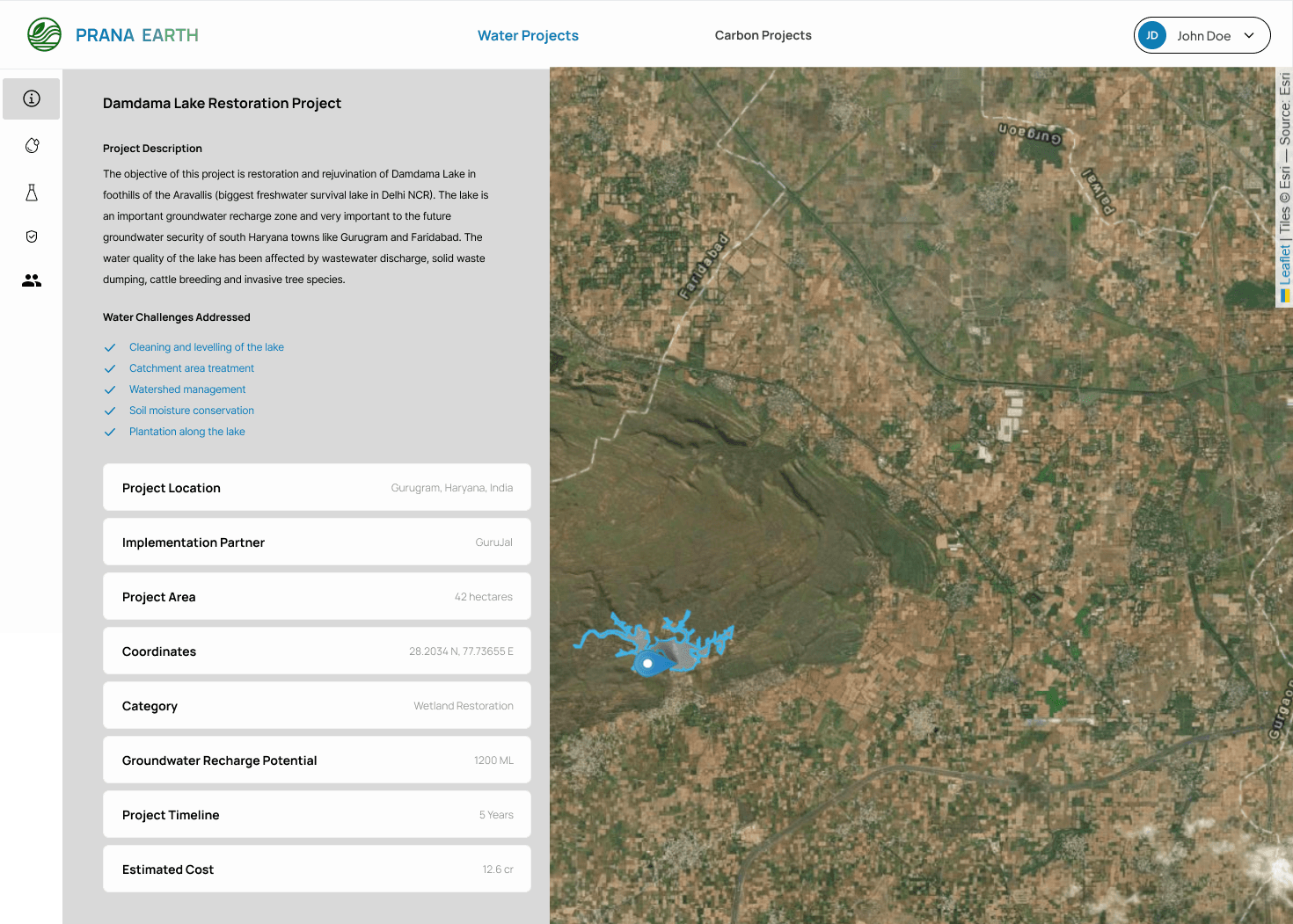
Task: Click checkmark beside Cleaning and levelling
Action: point(110,347)
